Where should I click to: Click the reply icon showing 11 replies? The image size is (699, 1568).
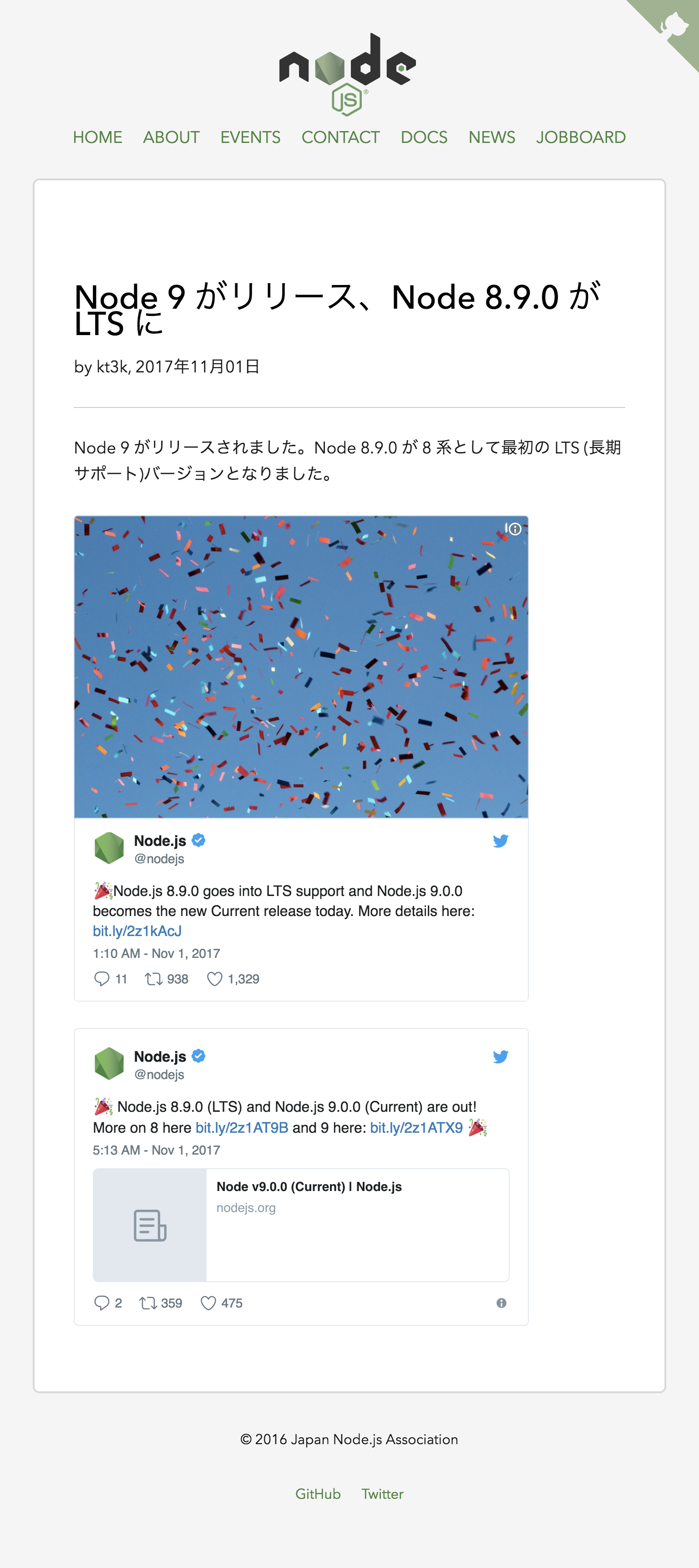[x=101, y=979]
